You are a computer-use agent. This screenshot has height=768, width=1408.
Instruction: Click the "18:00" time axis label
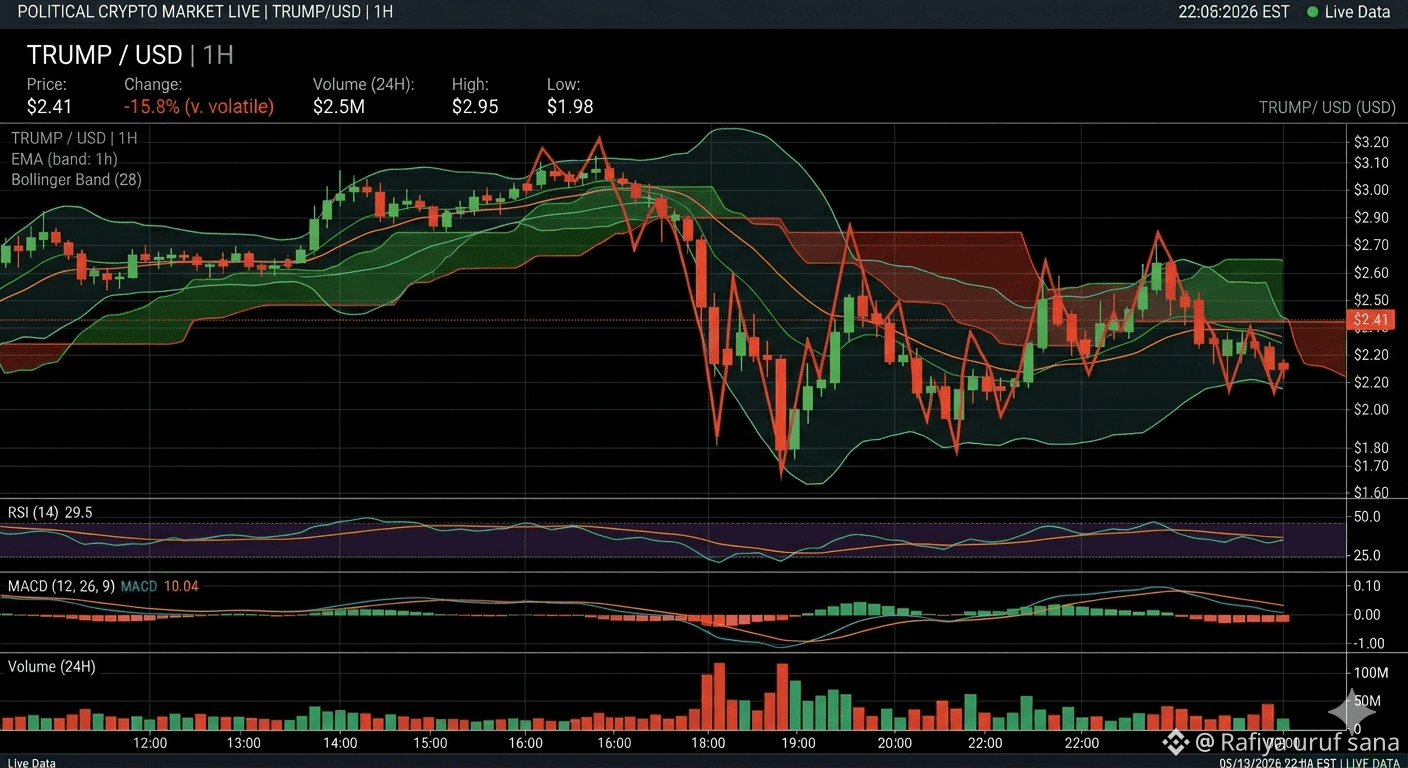(708, 744)
